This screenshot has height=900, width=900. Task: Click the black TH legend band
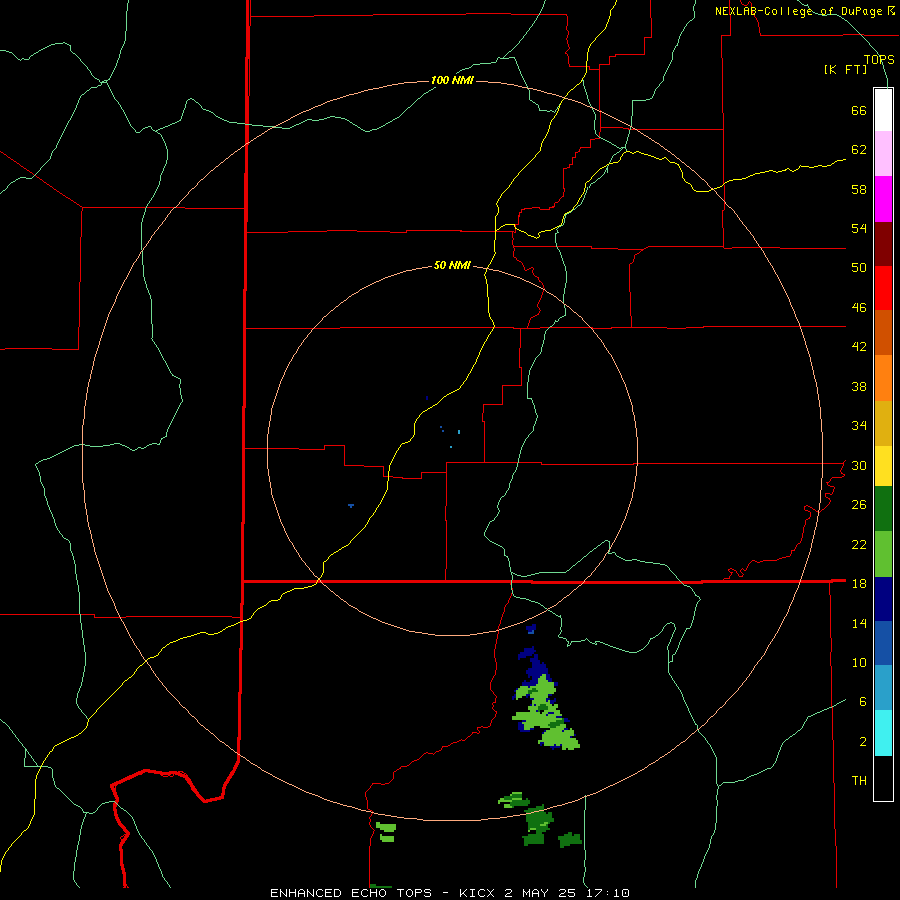coord(883,778)
